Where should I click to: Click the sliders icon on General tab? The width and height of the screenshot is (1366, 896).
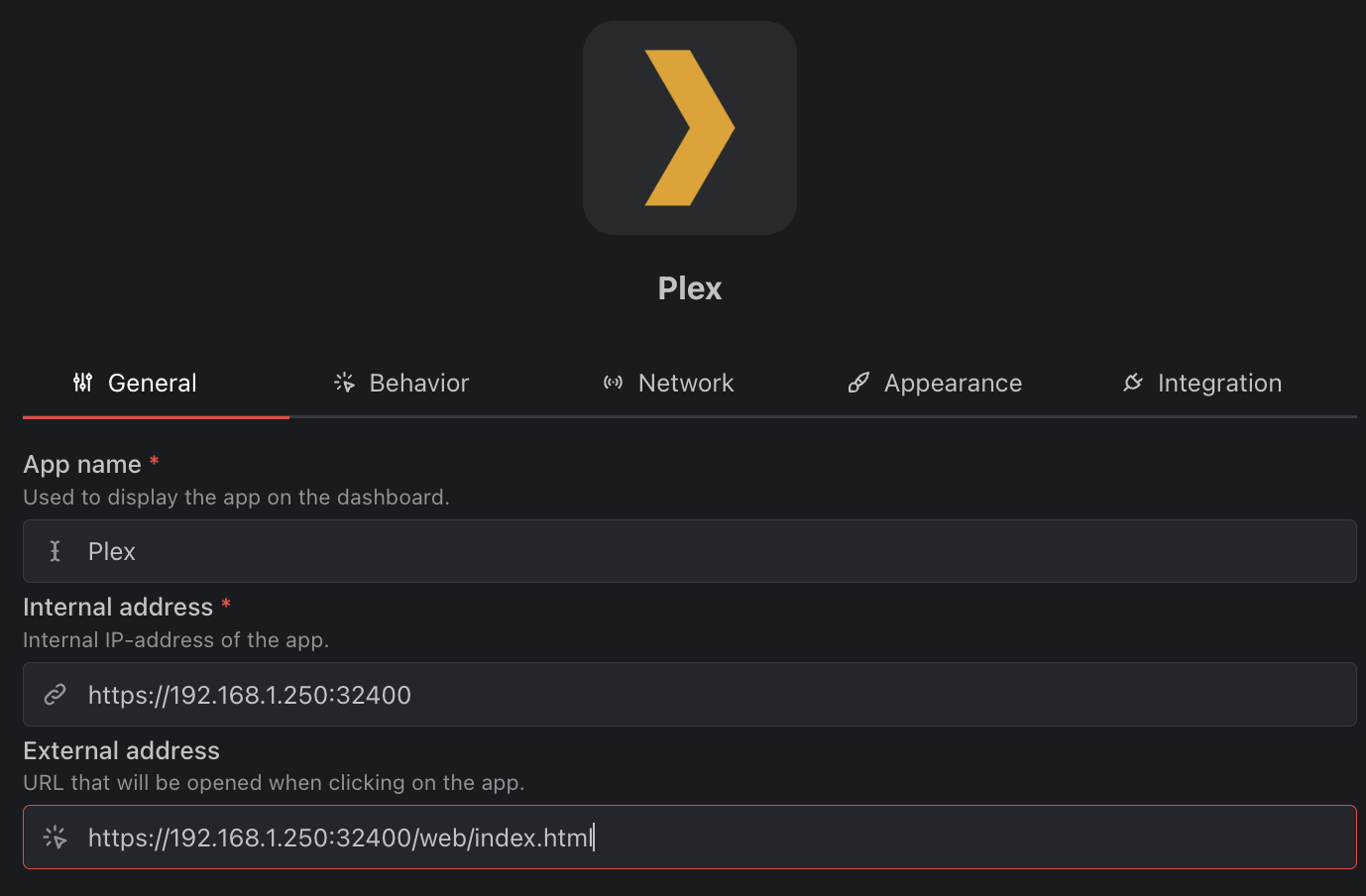pos(83,383)
